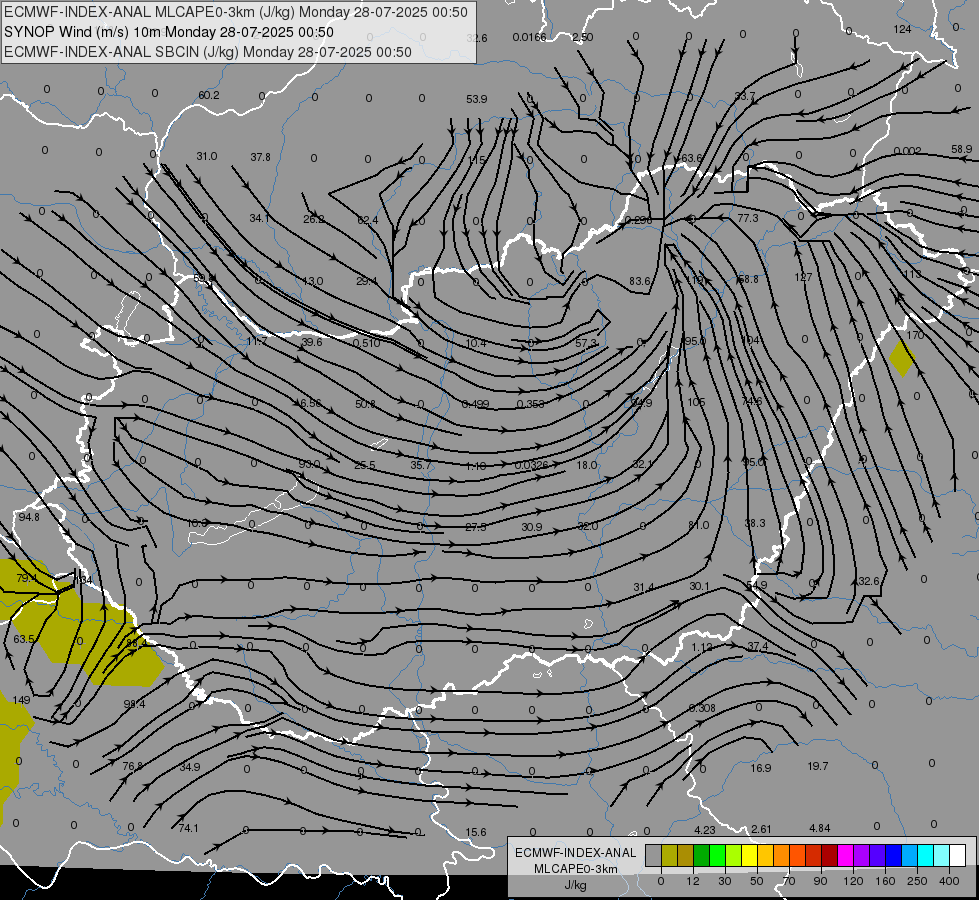This screenshot has width=979, height=900.
Task: Click the map value '0.0326'
Action: pyautogui.click(x=531, y=465)
